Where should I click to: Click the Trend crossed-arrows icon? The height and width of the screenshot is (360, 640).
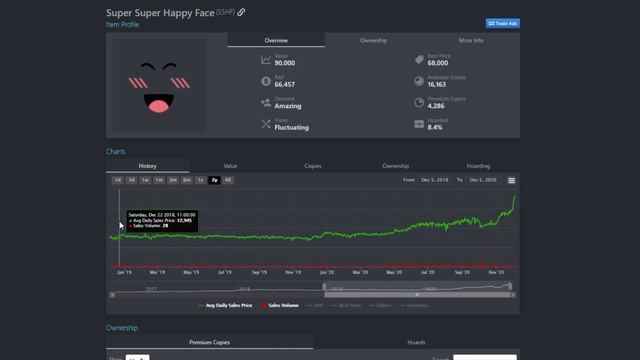[x=266, y=124]
